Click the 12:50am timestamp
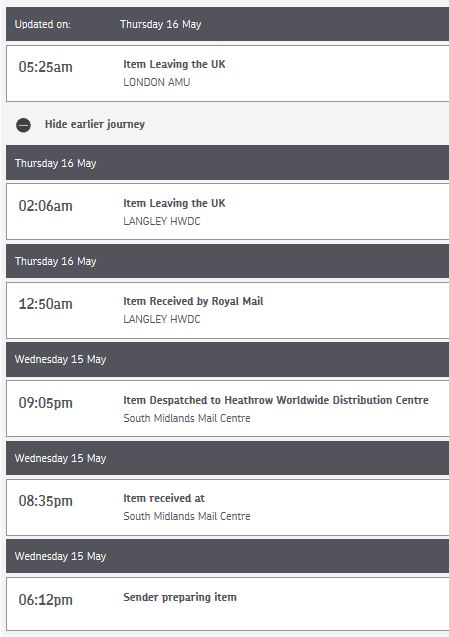The width and height of the screenshot is (449, 637). (x=46, y=304)
